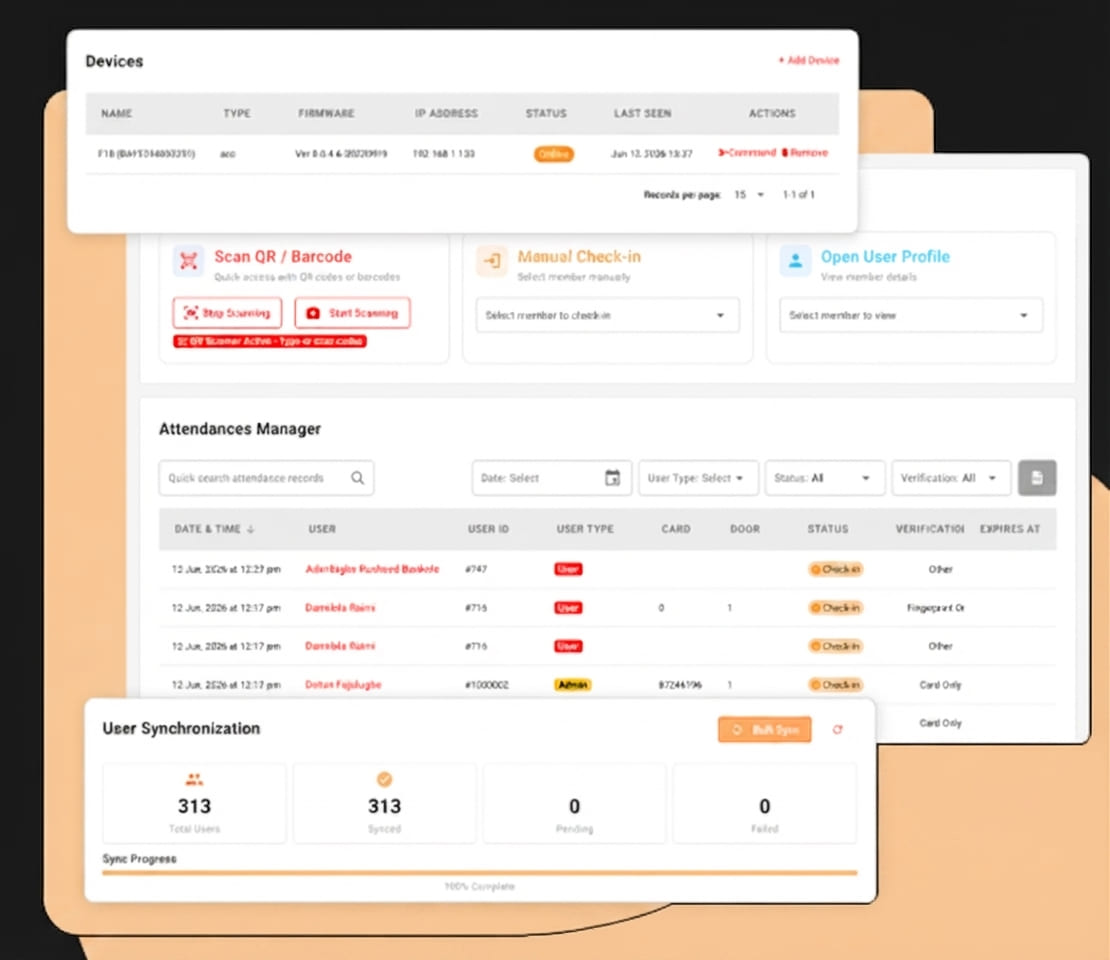Image resolution: width=1110 pixels, height=960 pixels.
Task: Click the USER column header
Action: click(x=322, y=529)
